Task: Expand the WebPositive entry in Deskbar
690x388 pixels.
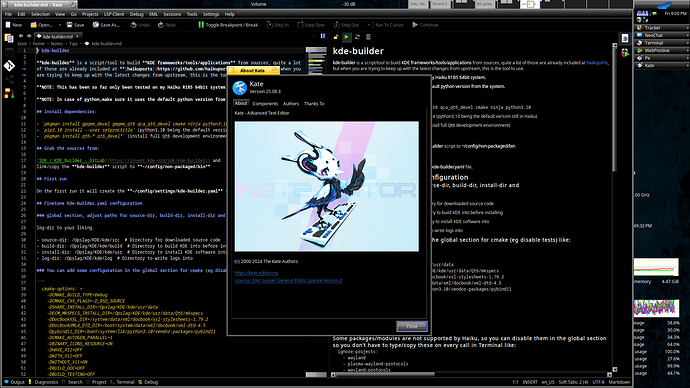Action: 661,51
